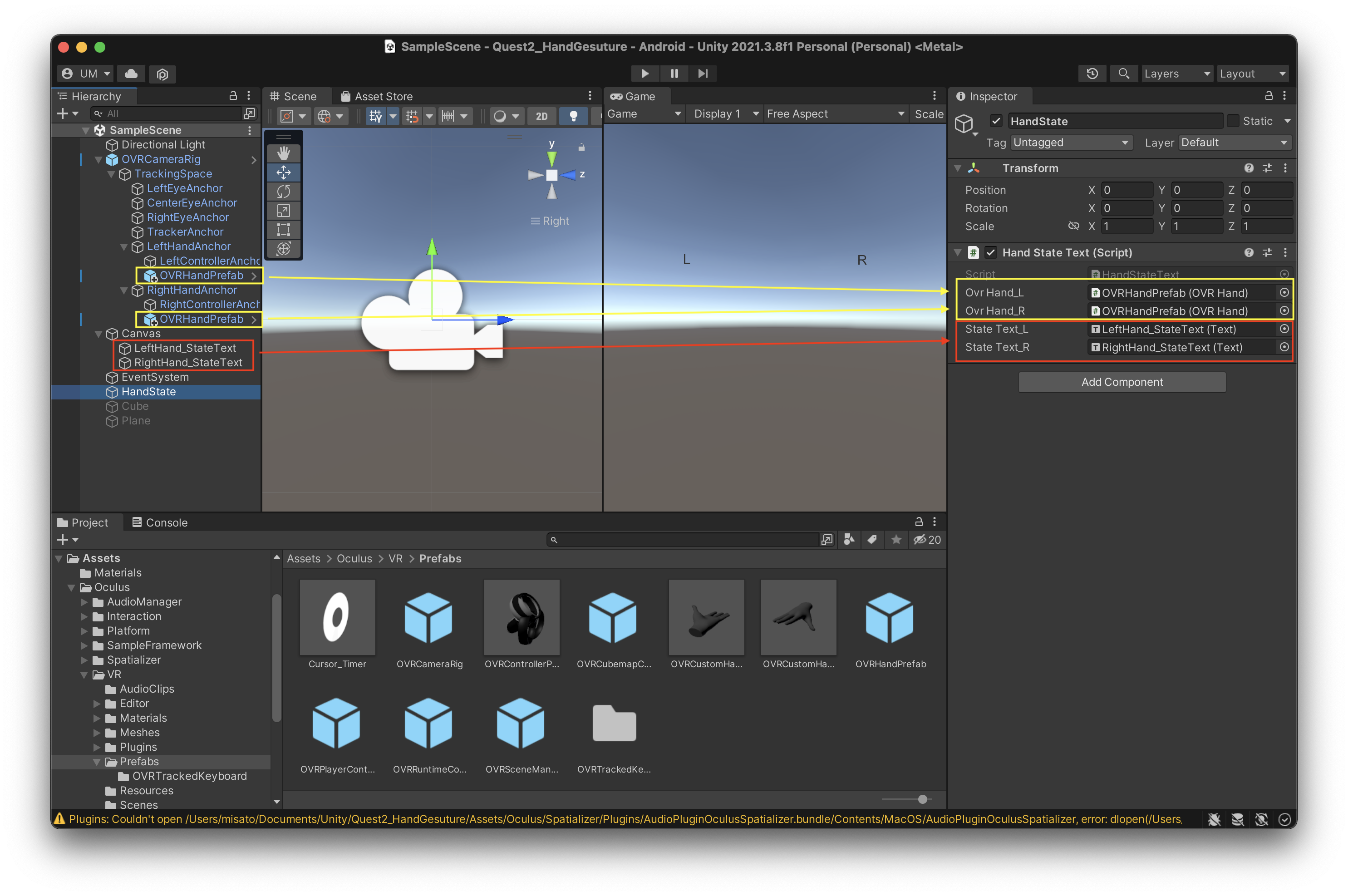
Task: Expand the AudioManager folder
Action: 84,602
